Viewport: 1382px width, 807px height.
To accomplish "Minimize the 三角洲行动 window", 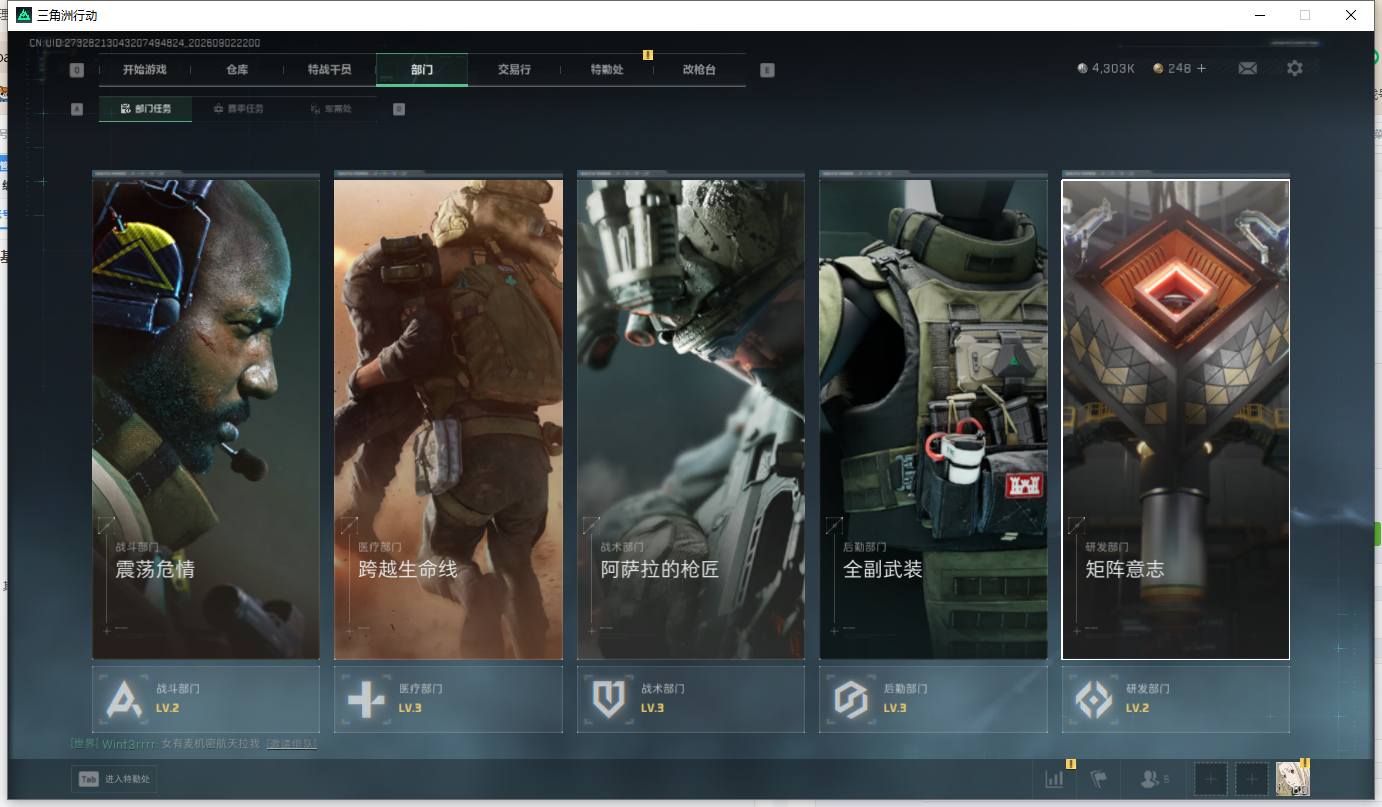I will (x=1259, y=15).
